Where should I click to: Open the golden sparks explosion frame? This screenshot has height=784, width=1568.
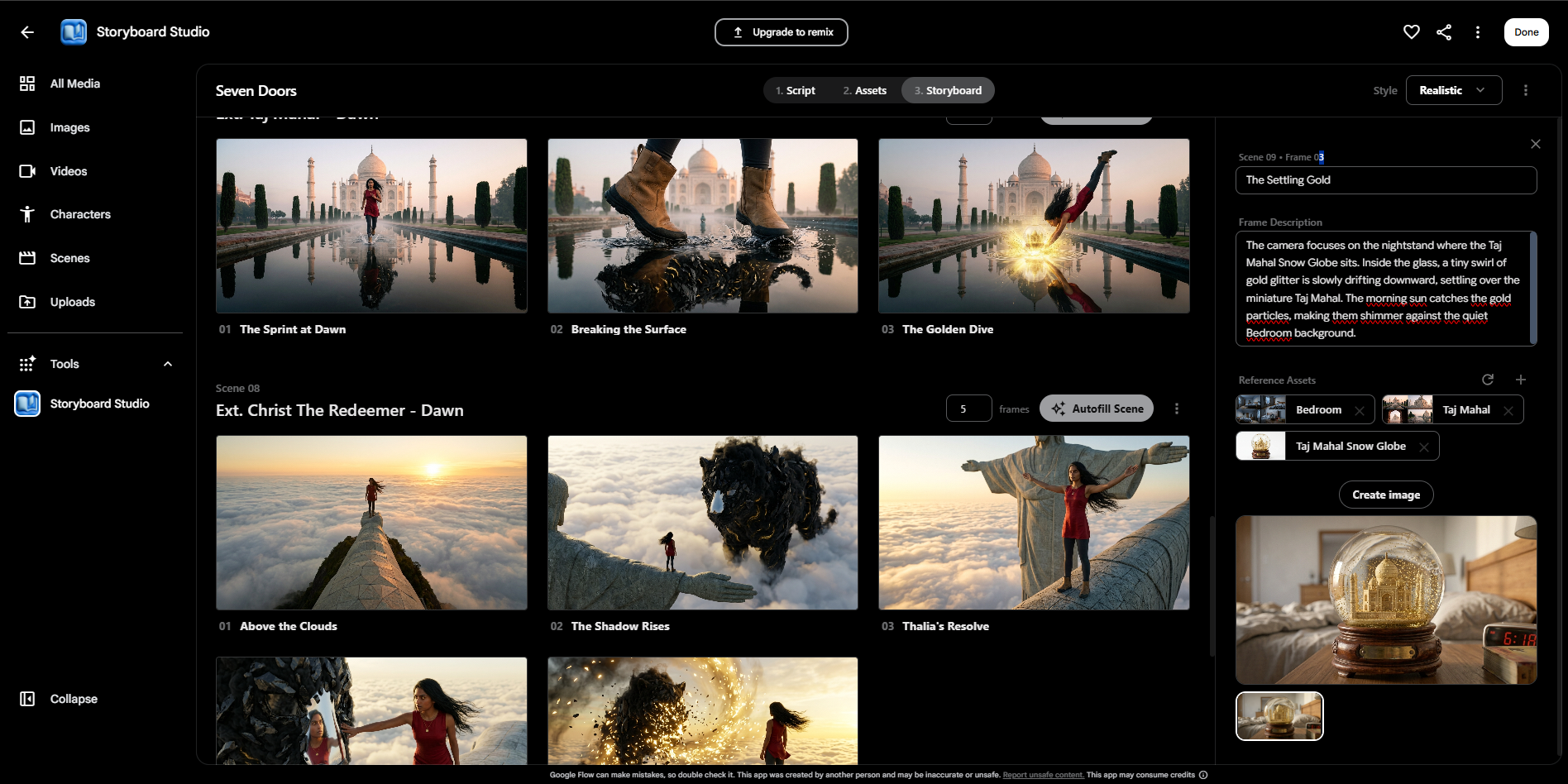(703, 711)
